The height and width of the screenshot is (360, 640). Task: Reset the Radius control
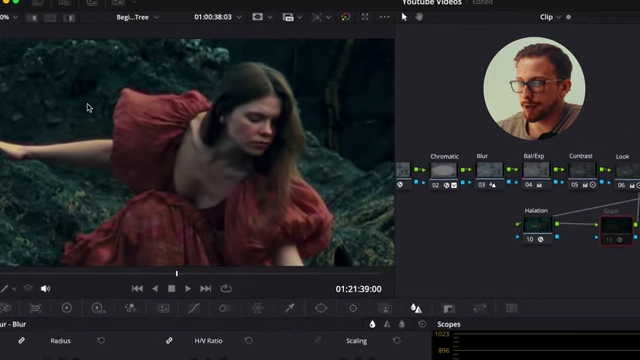[x=101, y=340]
